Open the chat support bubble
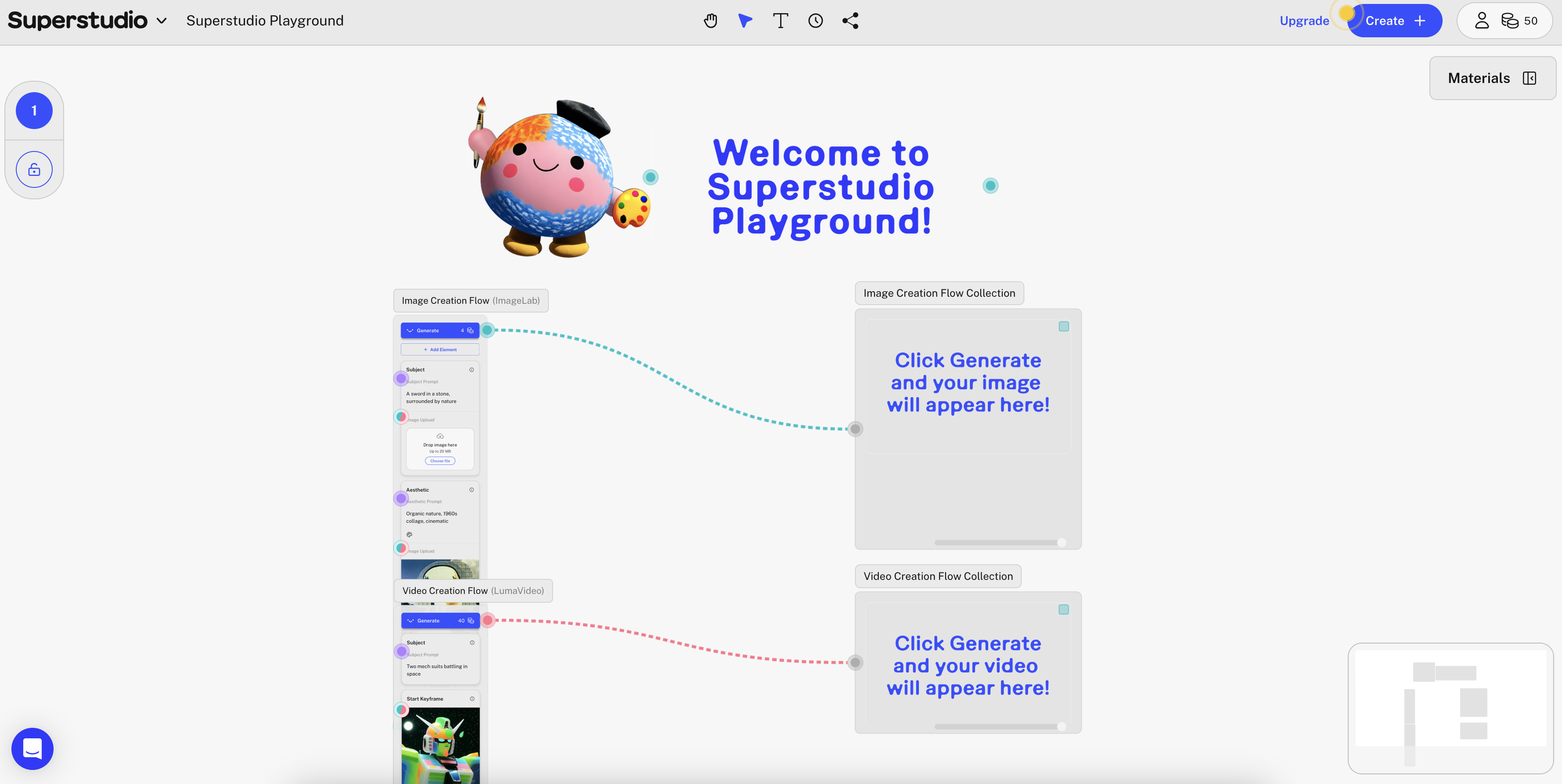 click(32, 749)
